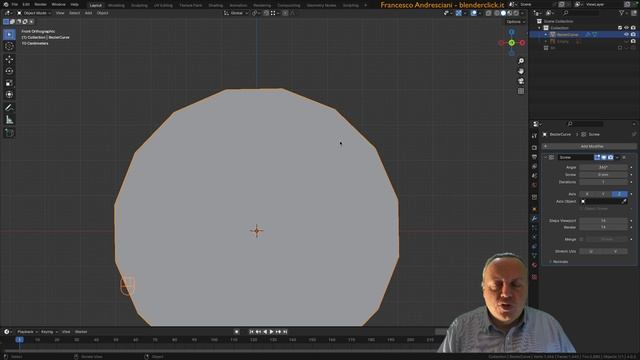This screenshot has height=360, width=640.
Task: Switch viewport to Solid shading
Action: [503, 13]
